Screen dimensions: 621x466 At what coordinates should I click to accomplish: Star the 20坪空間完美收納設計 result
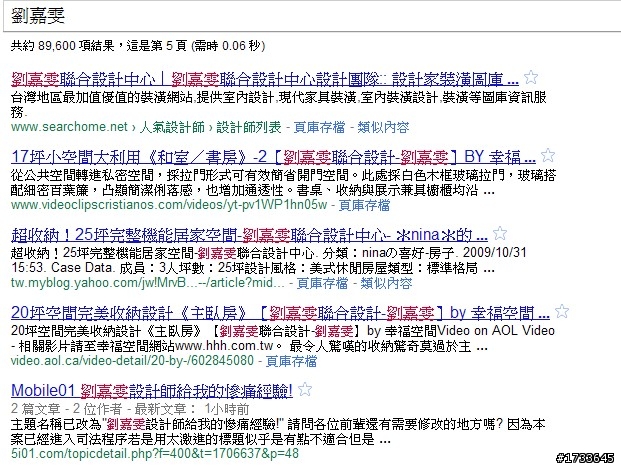click(x=562, y=311)
